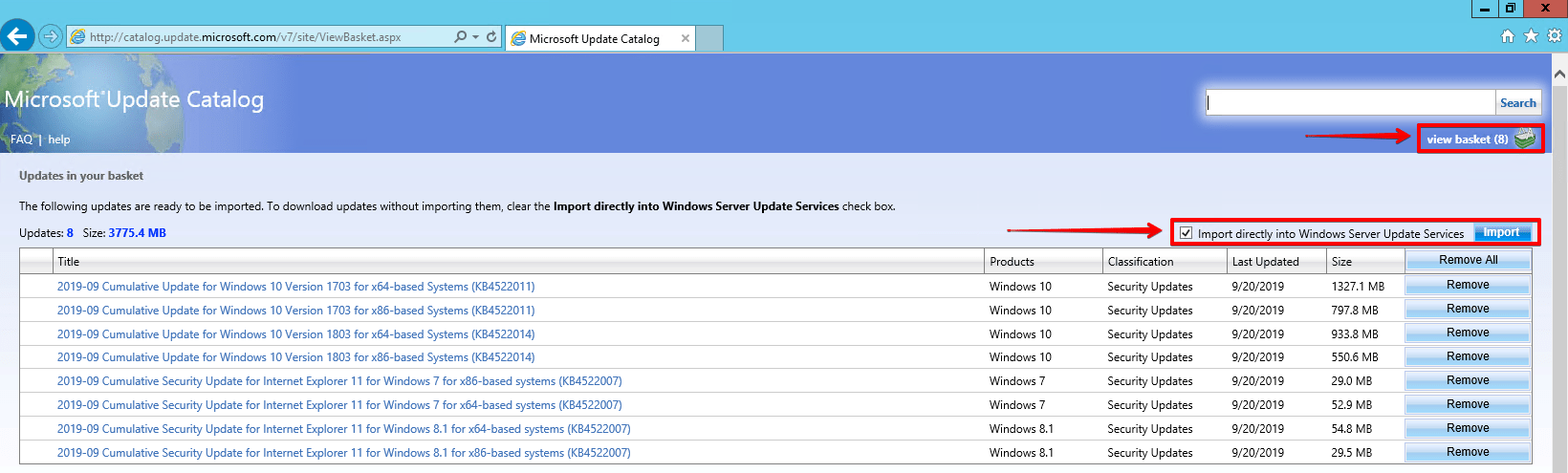Click the page refresh icon in address bar
1568x473 pixels.
pyautogui.click(x=491, y=36)
